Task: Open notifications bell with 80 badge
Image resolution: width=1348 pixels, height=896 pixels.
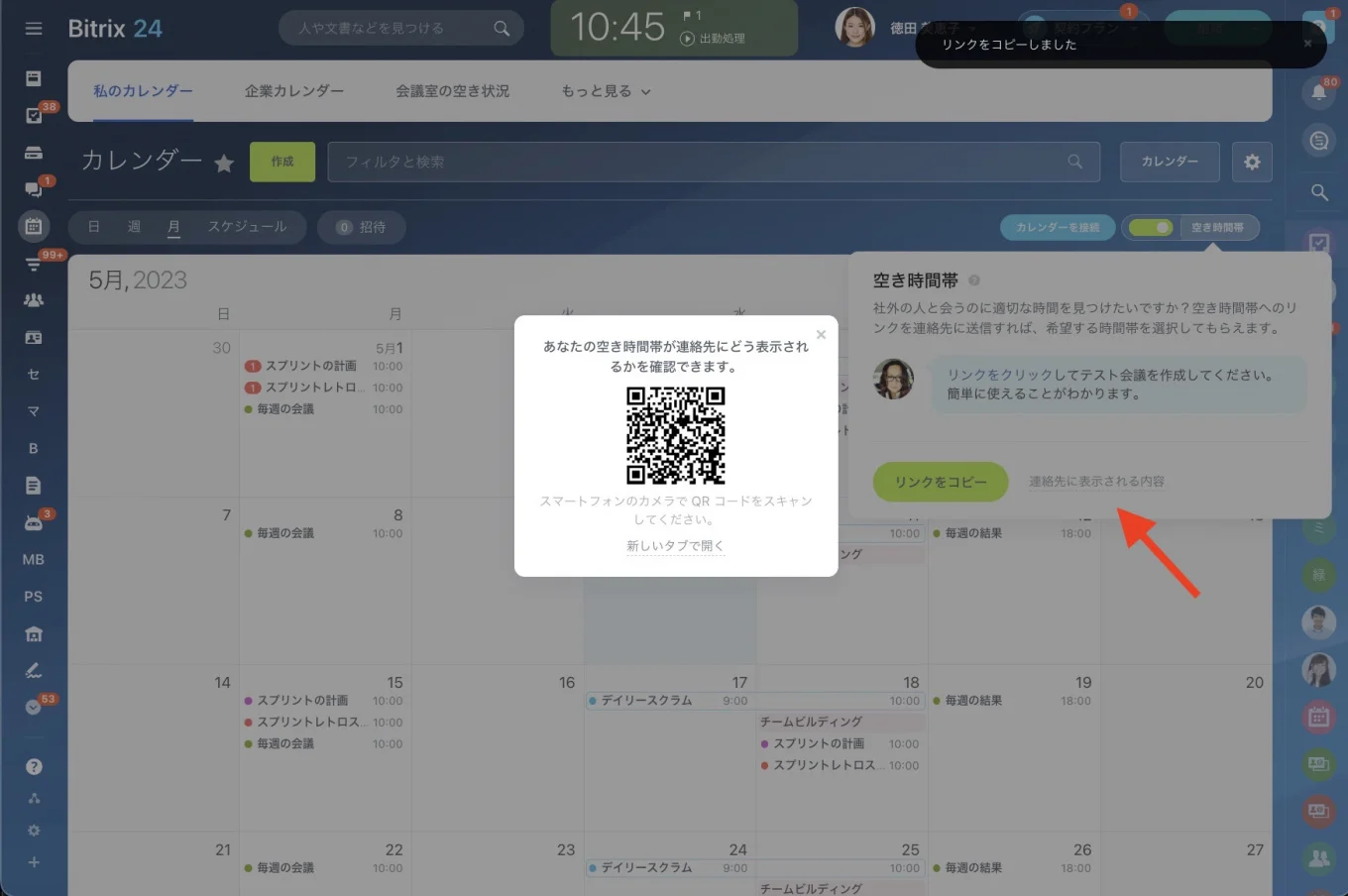Action: [1319, 92]
